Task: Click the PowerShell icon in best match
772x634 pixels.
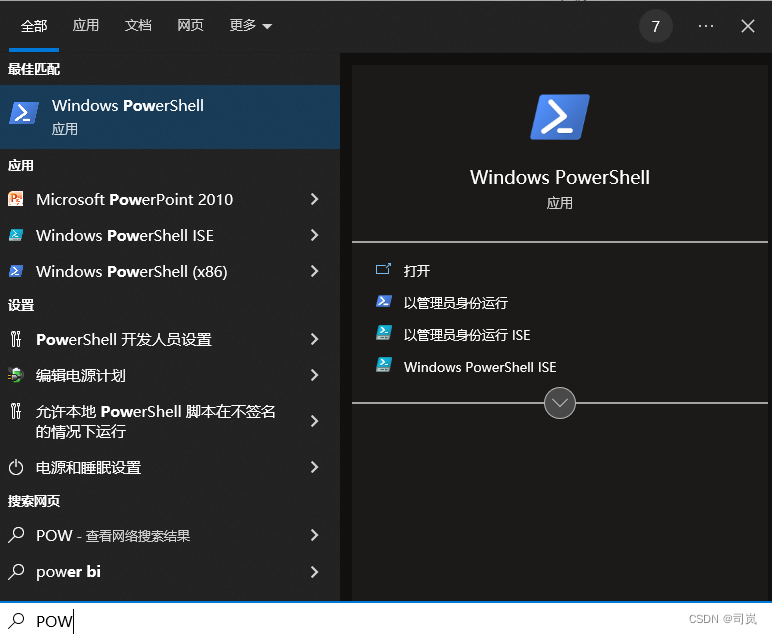Action: pyautogui.click(x=24, y=113)
